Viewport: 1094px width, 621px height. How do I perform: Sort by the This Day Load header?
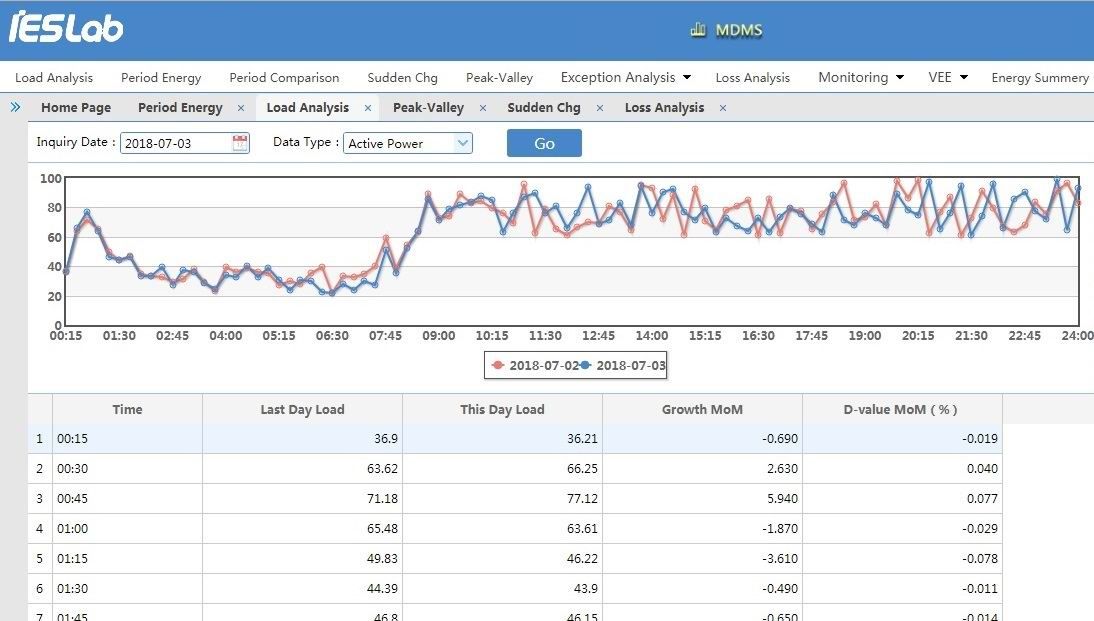(502, 410)
